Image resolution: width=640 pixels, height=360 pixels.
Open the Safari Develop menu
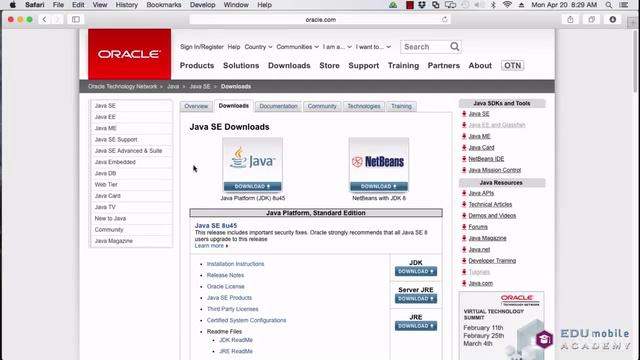(202, 5)
